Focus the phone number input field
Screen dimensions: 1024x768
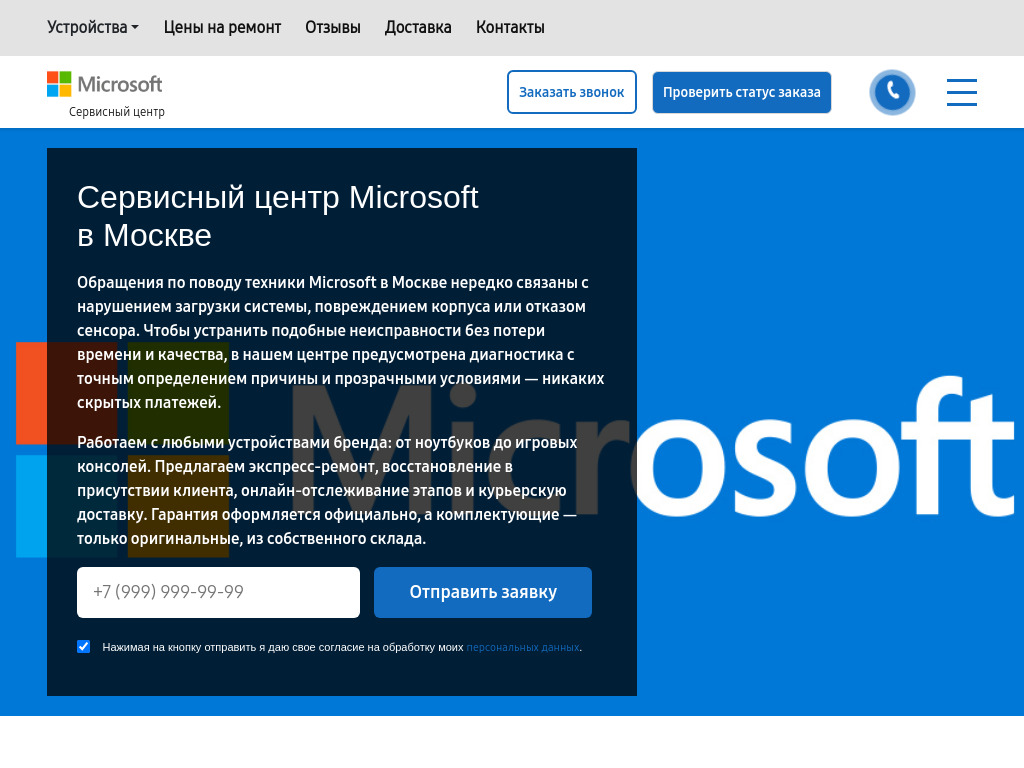(x=218, y=592)
